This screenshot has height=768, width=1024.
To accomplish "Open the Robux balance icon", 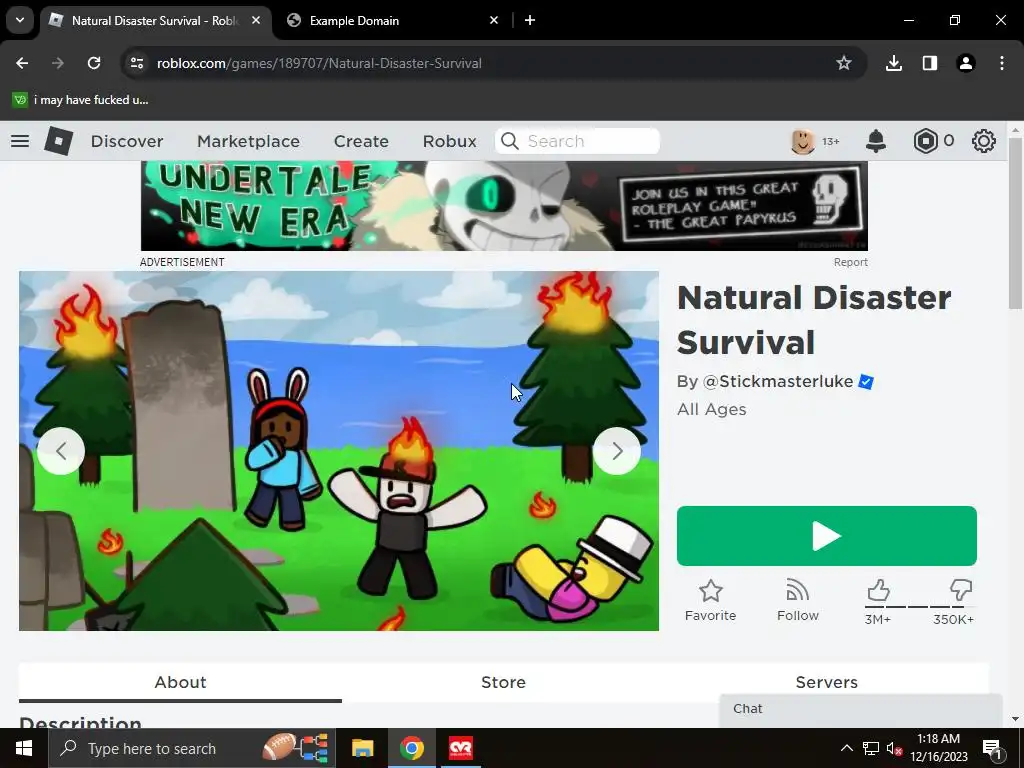I will tap(925, 141).
